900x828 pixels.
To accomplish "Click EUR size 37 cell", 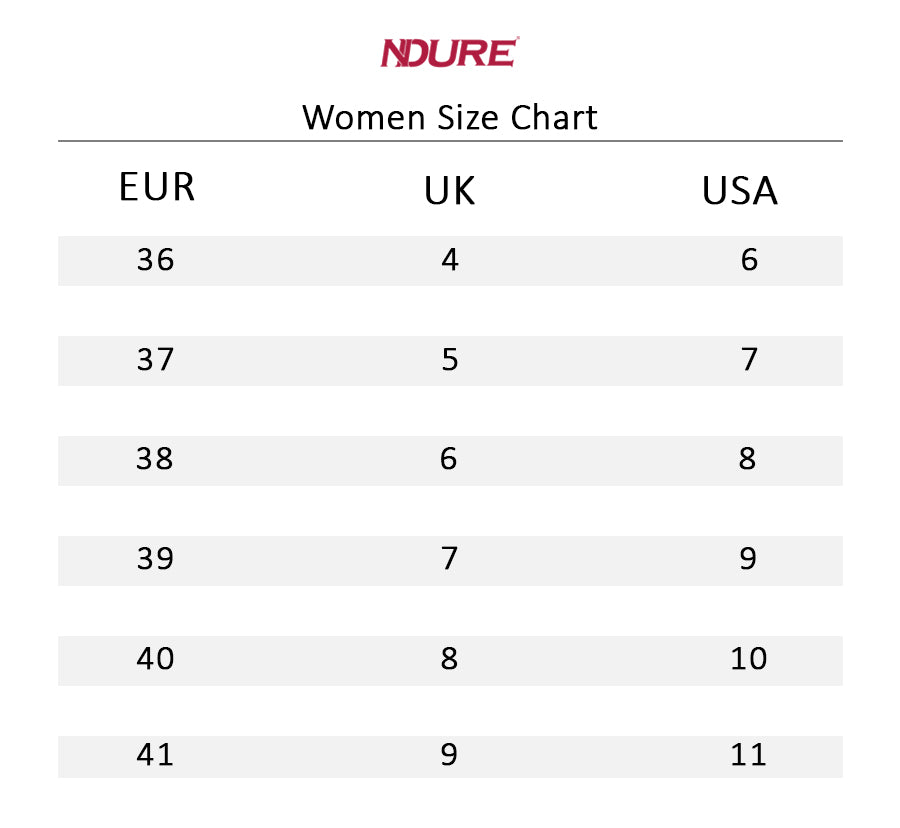I will coord(155,360).
